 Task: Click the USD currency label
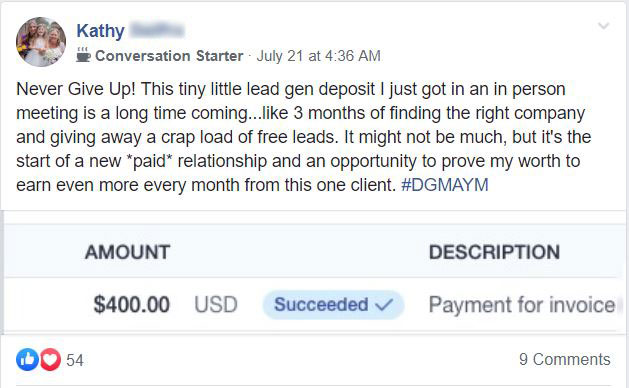[216, 304]
